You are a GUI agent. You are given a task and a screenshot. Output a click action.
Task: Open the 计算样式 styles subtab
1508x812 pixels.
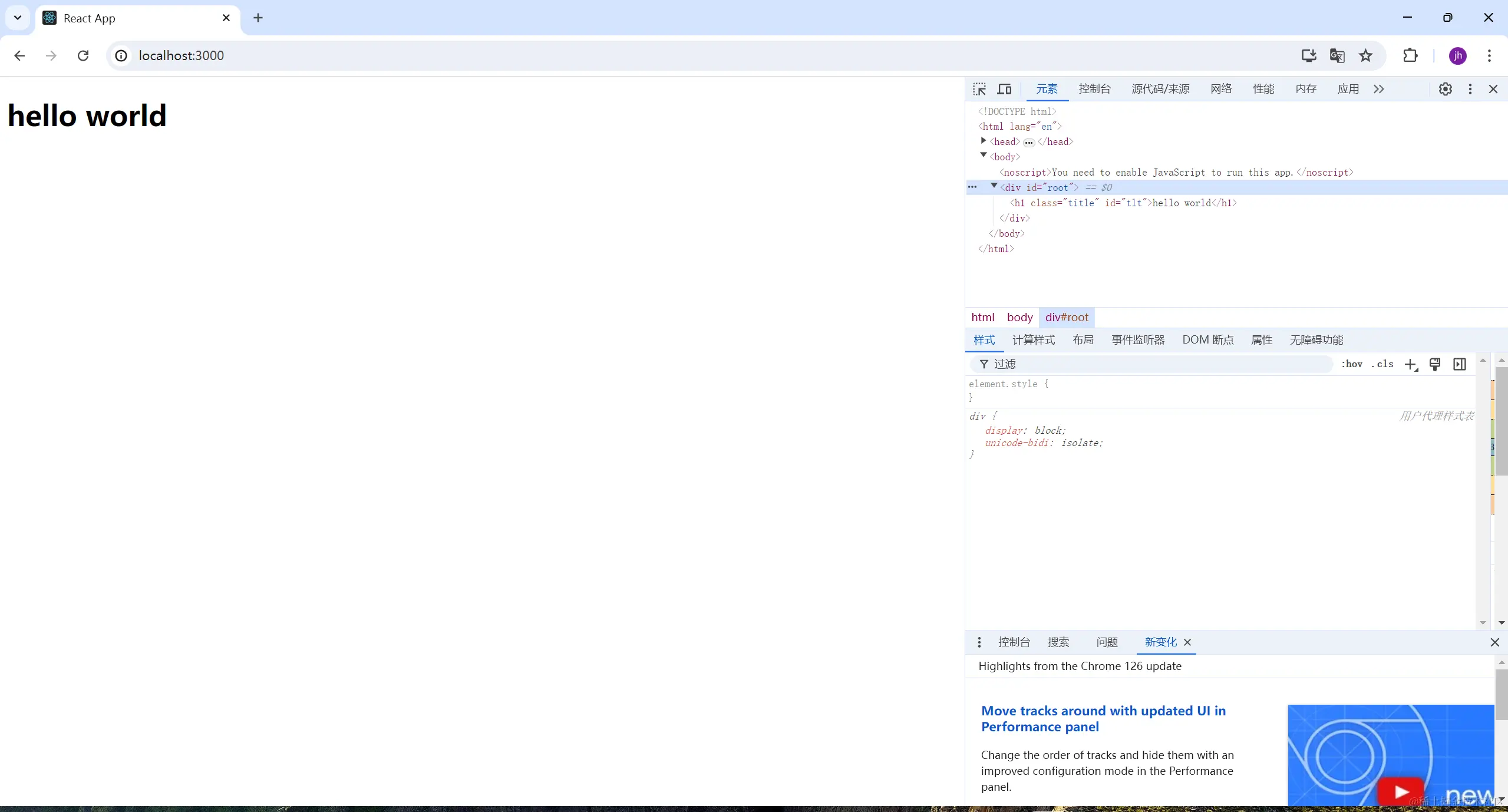tap(1033, 340)
